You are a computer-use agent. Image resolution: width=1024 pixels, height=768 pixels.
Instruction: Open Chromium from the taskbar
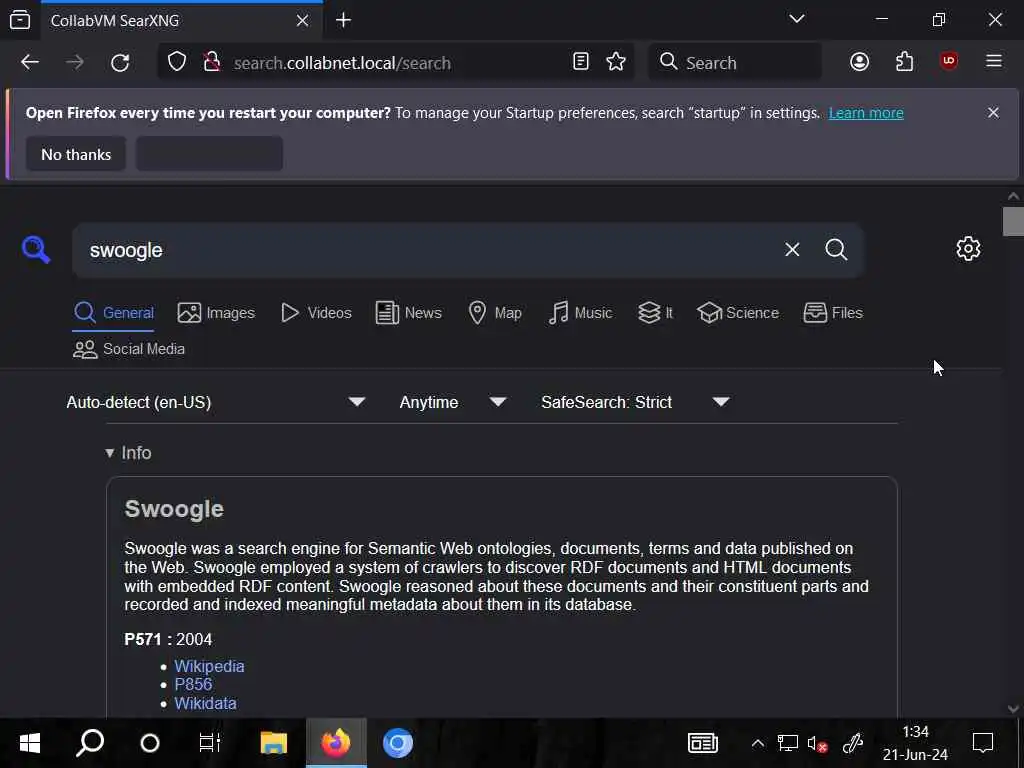coord(397,743)
